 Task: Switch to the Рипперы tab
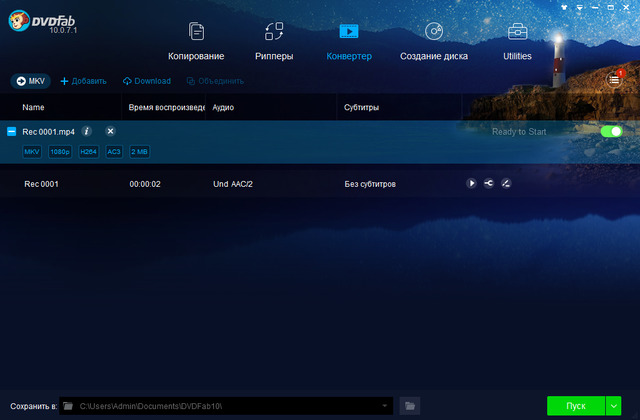tap(273, 41)
